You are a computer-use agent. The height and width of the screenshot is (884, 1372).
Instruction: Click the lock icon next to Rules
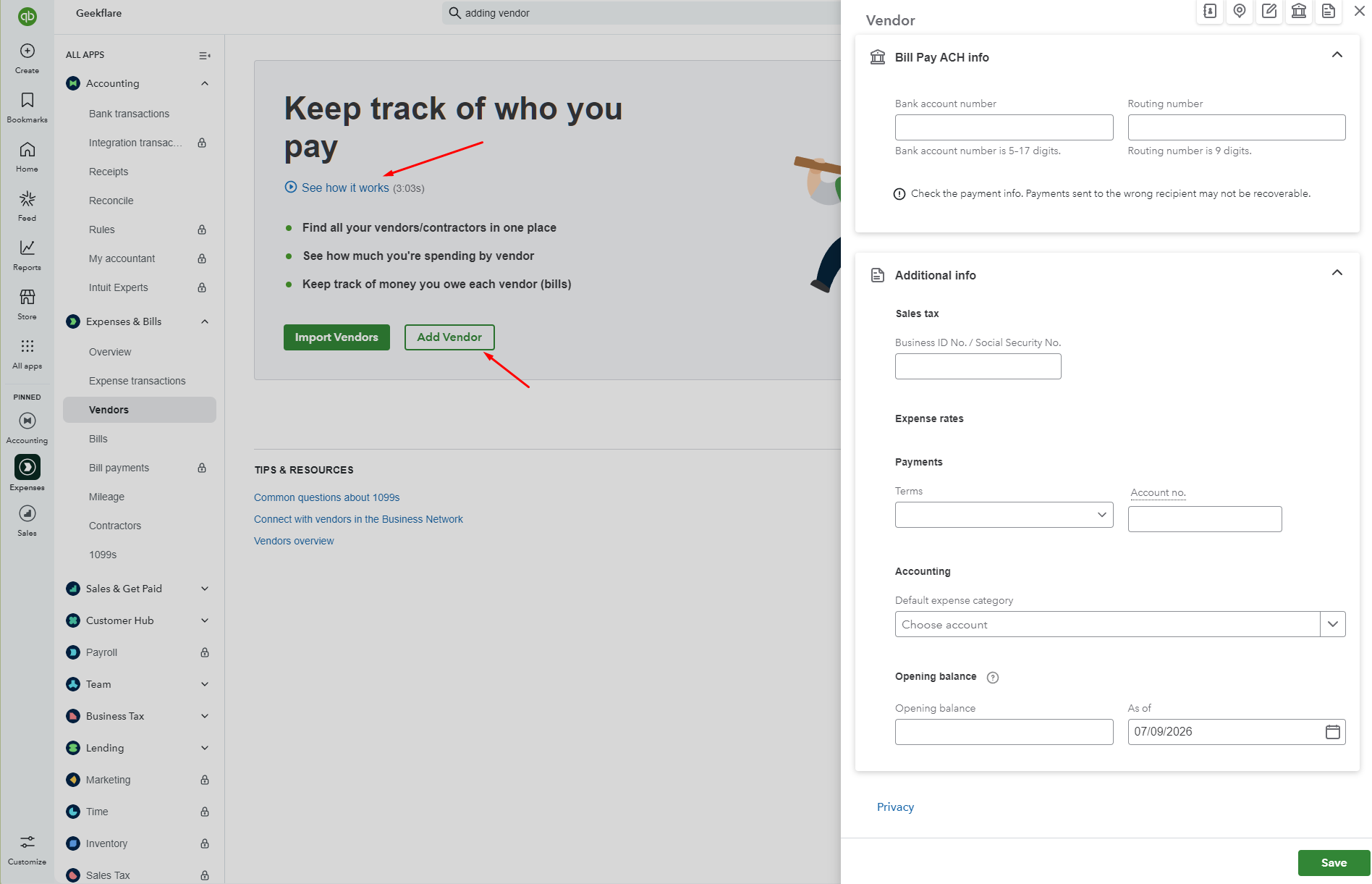click(x=202, y=230)
